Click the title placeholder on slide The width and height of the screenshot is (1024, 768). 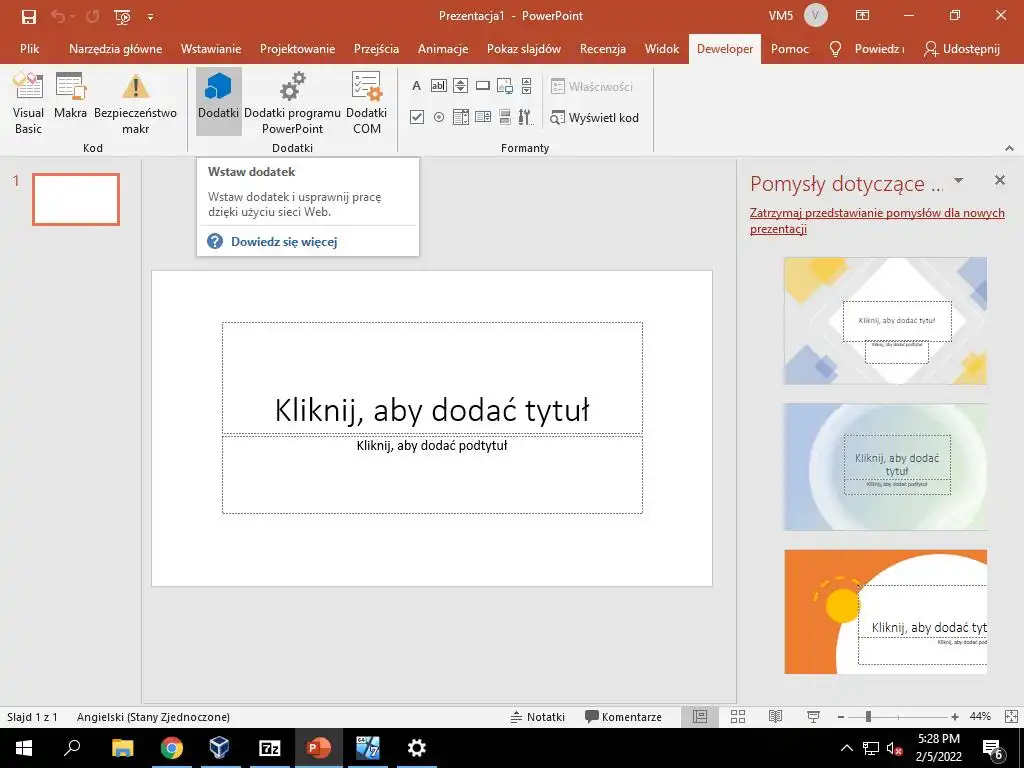click(x=432, y=378)
